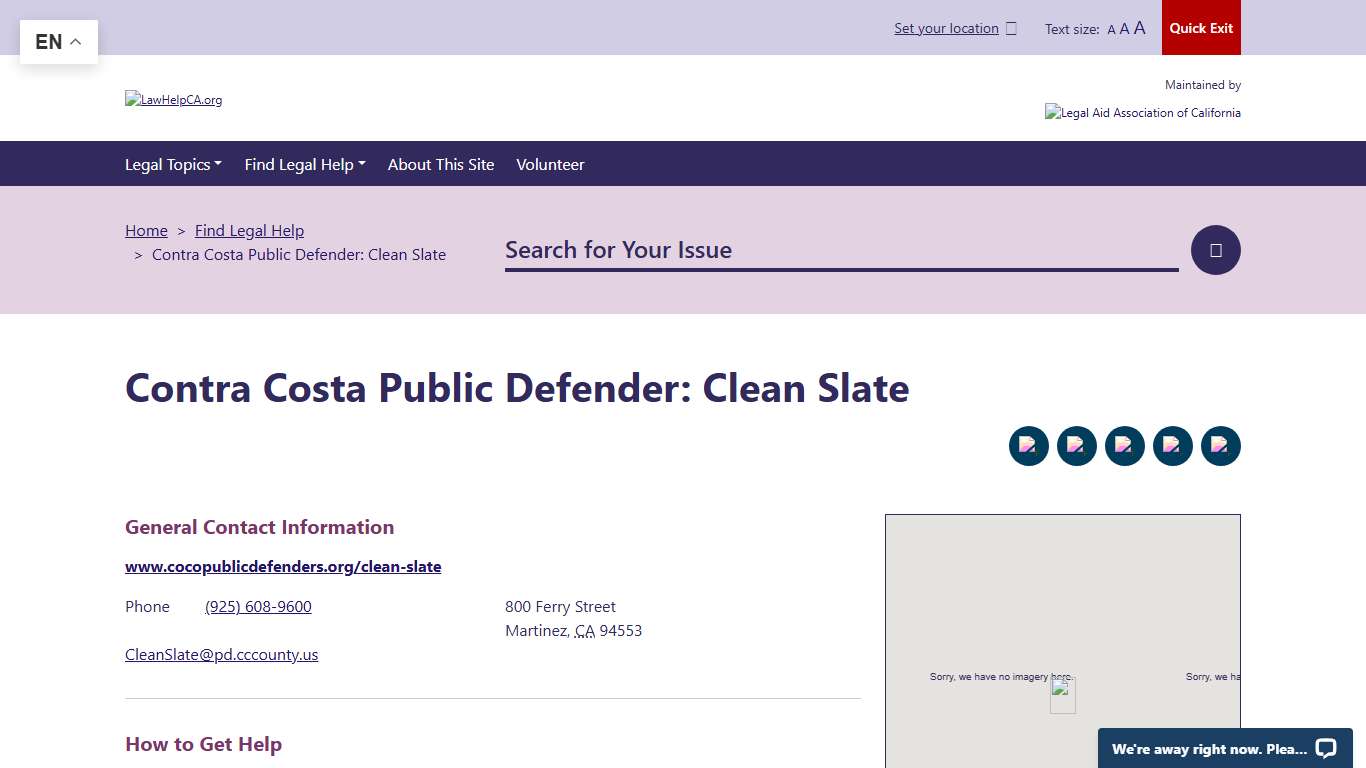Click the last share icon in the row
This screenshot has height=768, width=1366.
pyautogui.click(x=1221, y=446)
